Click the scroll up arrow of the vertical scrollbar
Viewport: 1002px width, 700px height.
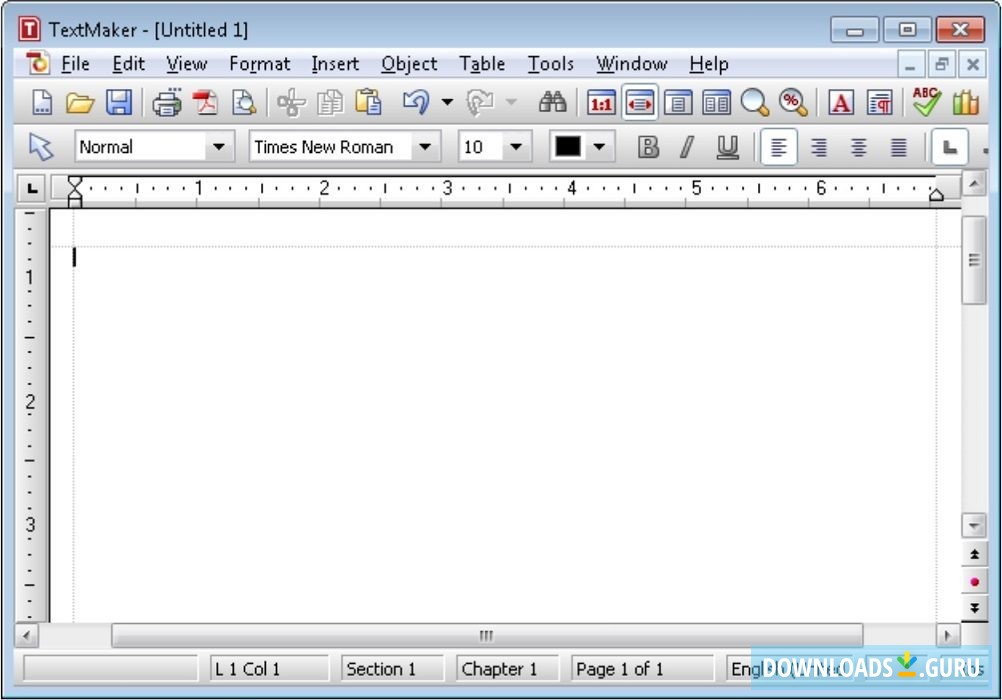click(x=974, y=185)
